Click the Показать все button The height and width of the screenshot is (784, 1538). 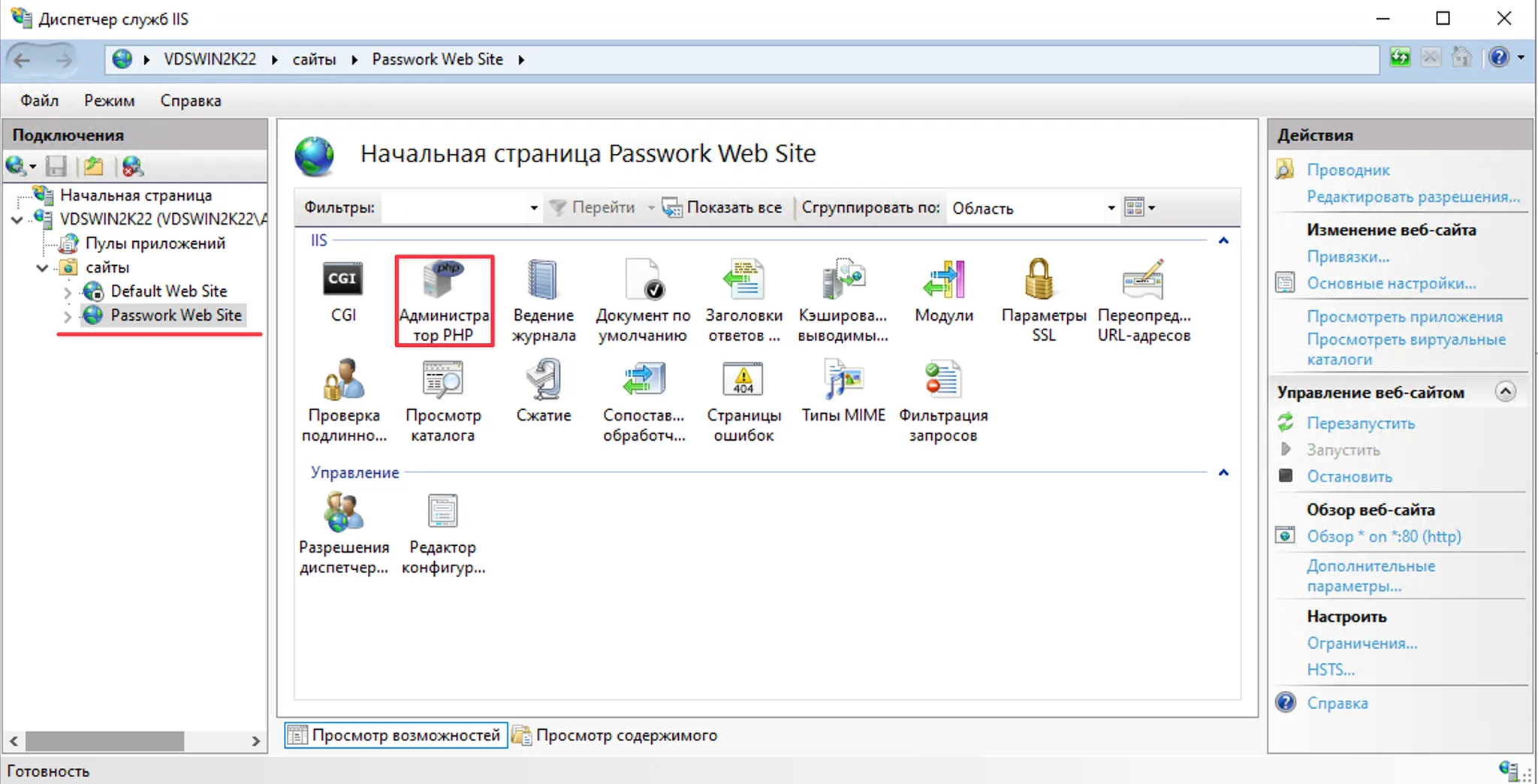(x=723, y=208)
